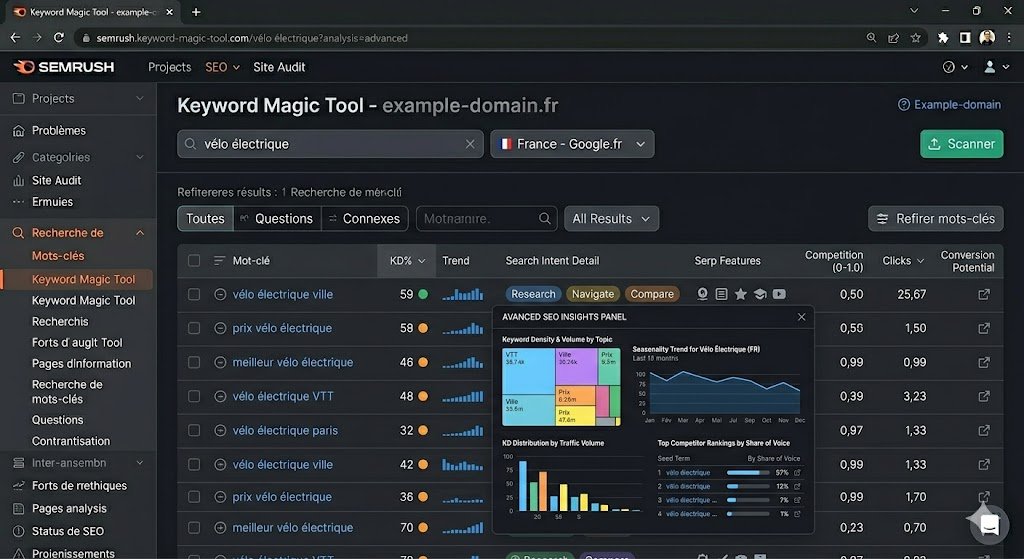Open browser profile avatar

(x=987, y=38)
